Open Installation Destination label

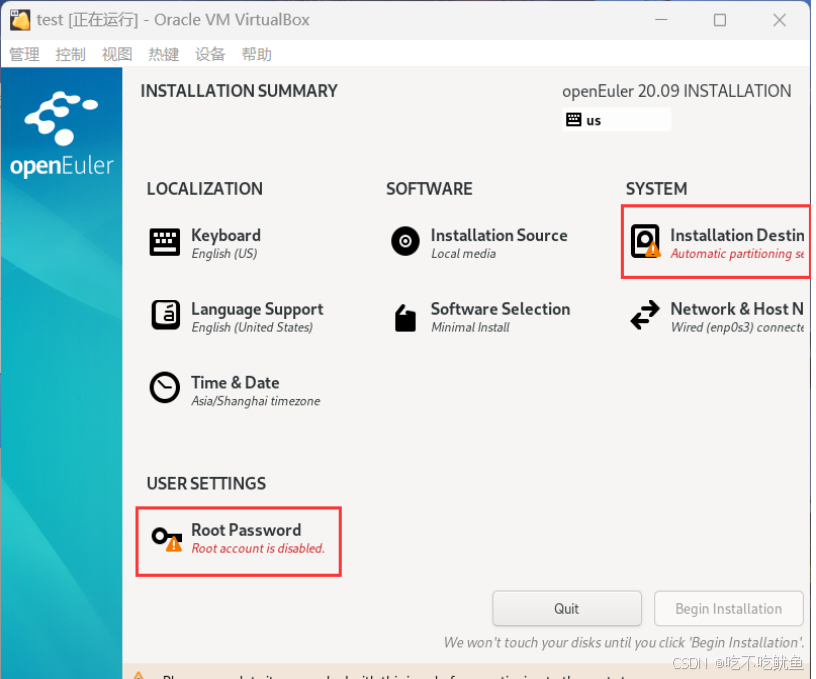(x=737, y=235)
